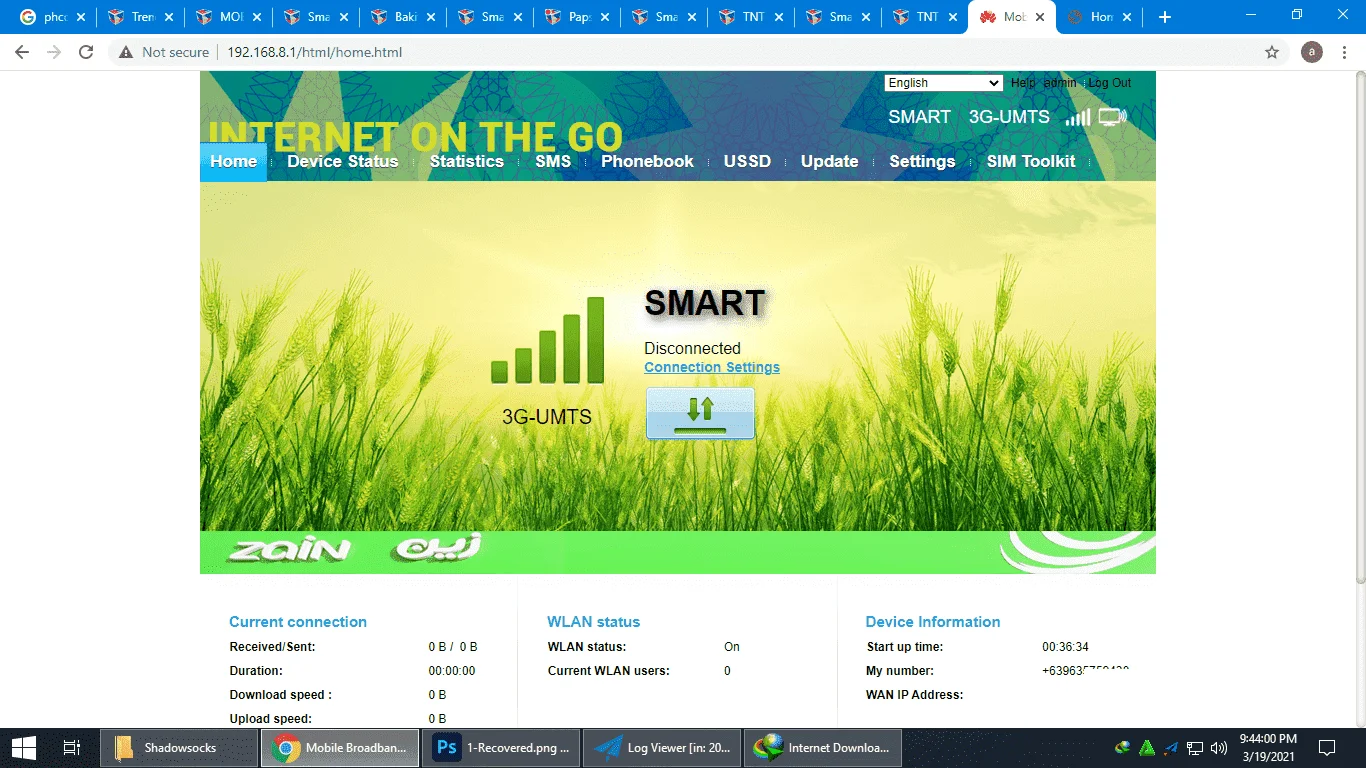This screenshot has height=768, width=1366.
Task: Go back with the browser back arrow
Action: (22, 52)
